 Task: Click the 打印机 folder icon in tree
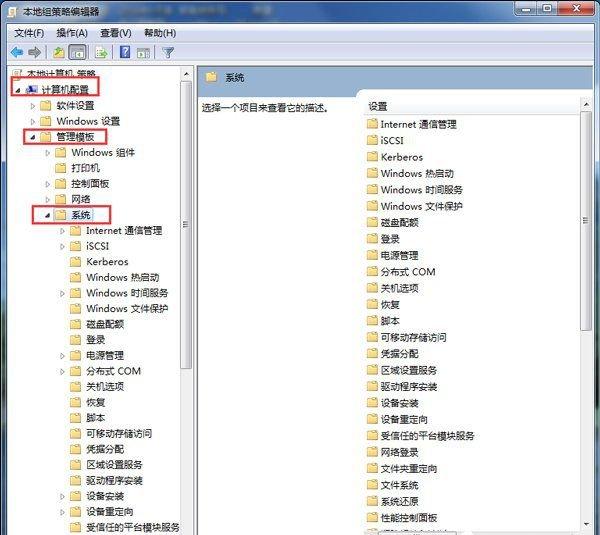pyautogui.click(x=61, y=168)
